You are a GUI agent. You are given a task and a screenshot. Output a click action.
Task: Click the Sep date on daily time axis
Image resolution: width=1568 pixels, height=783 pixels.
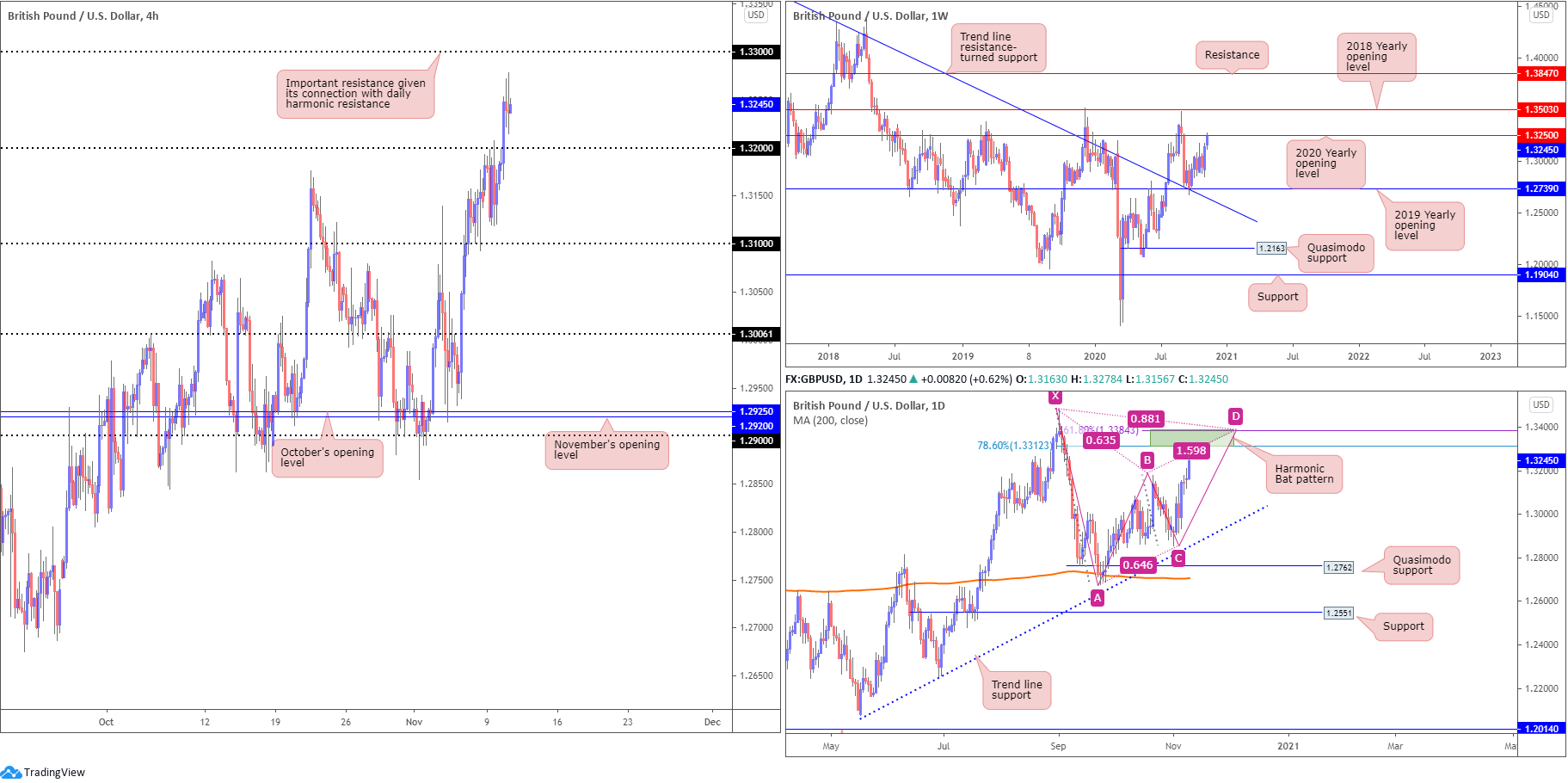pyautogui.click(x=1058, y=746)
